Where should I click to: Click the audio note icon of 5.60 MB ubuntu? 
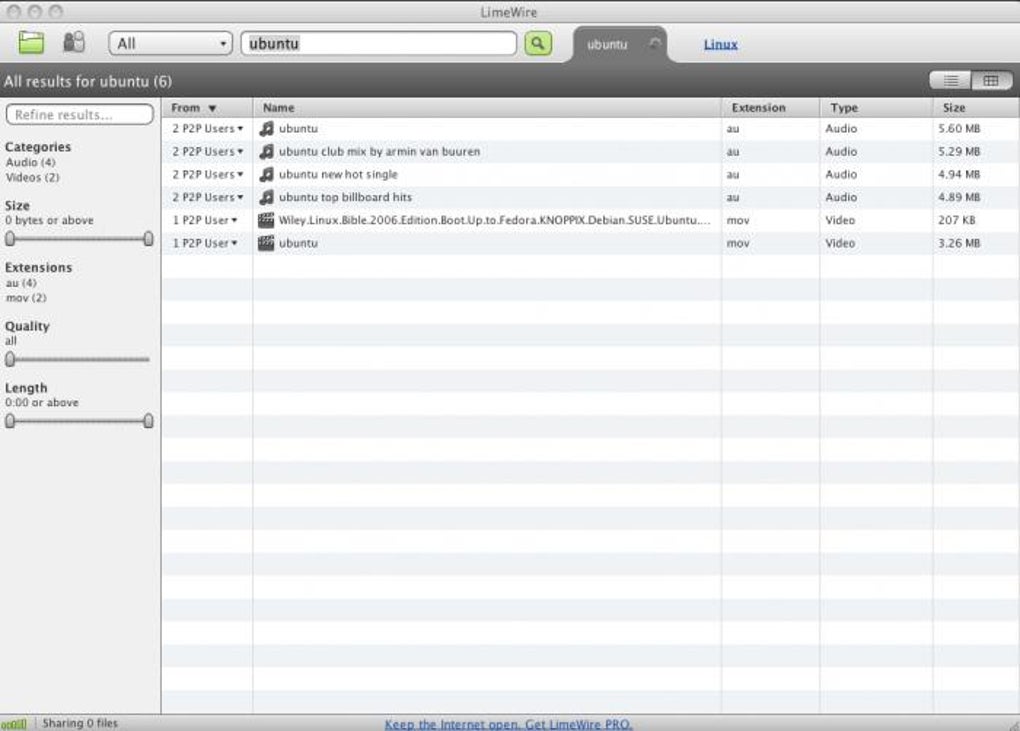click(x=266, y=129)
